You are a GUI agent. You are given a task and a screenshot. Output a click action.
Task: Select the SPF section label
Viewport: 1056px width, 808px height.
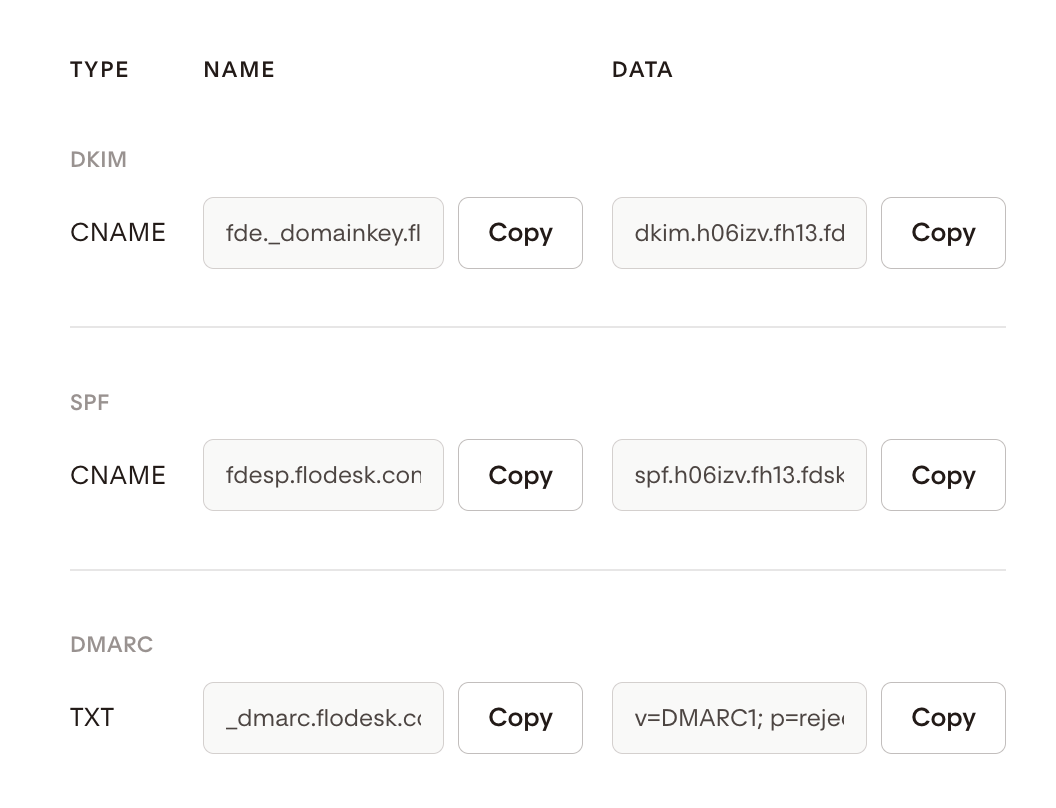pyautogui.click(x=90, y=403)
